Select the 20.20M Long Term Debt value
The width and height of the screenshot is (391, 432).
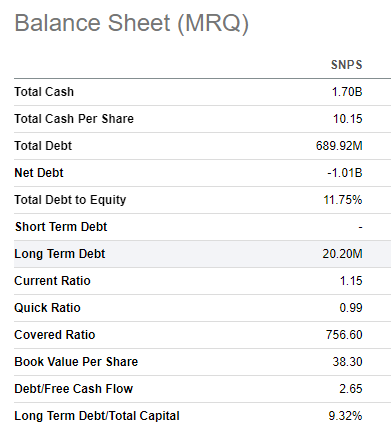[x=342, y=254]
